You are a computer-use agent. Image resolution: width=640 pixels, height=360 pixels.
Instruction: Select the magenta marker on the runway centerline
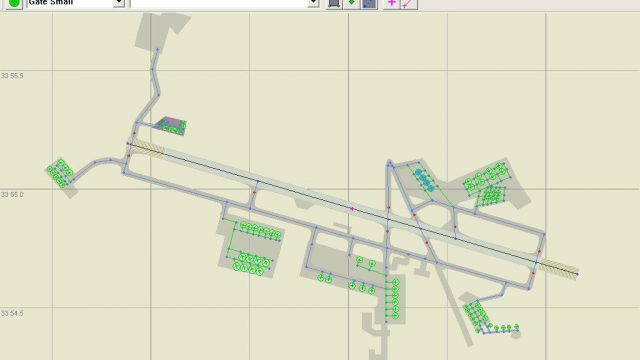click(352, 209)
